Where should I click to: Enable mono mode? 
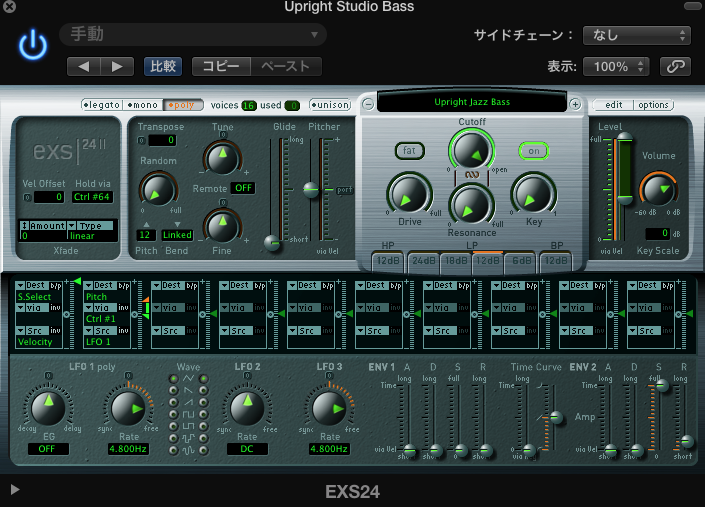pos(143,105)
